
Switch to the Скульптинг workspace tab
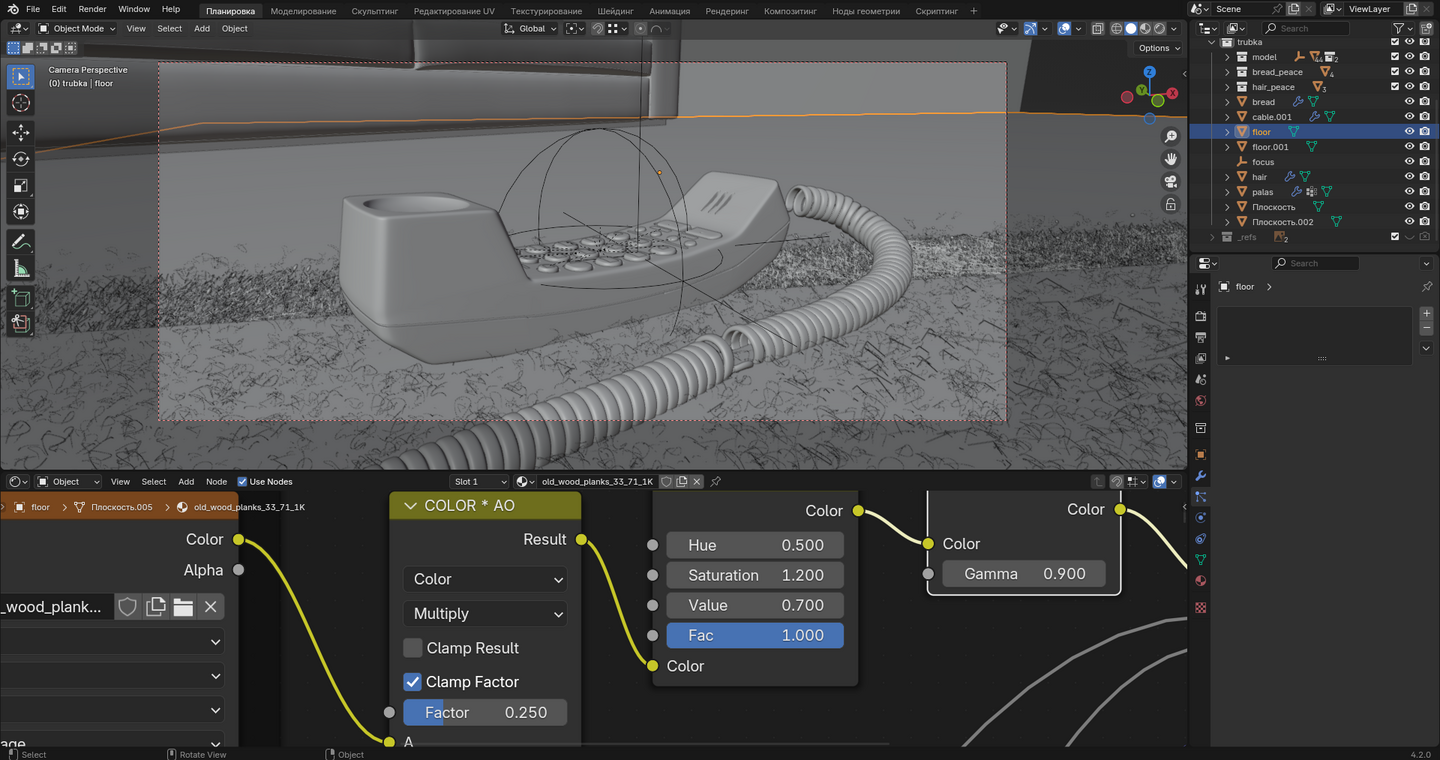[375, 11]
